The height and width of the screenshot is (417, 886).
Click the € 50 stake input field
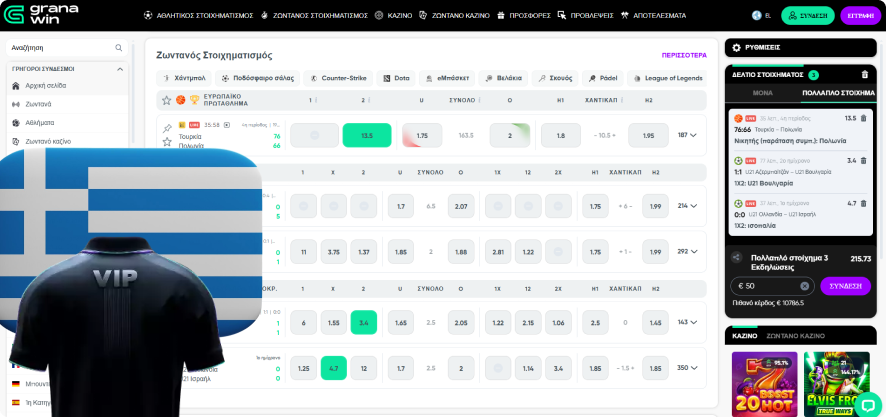tap(765, 286)
